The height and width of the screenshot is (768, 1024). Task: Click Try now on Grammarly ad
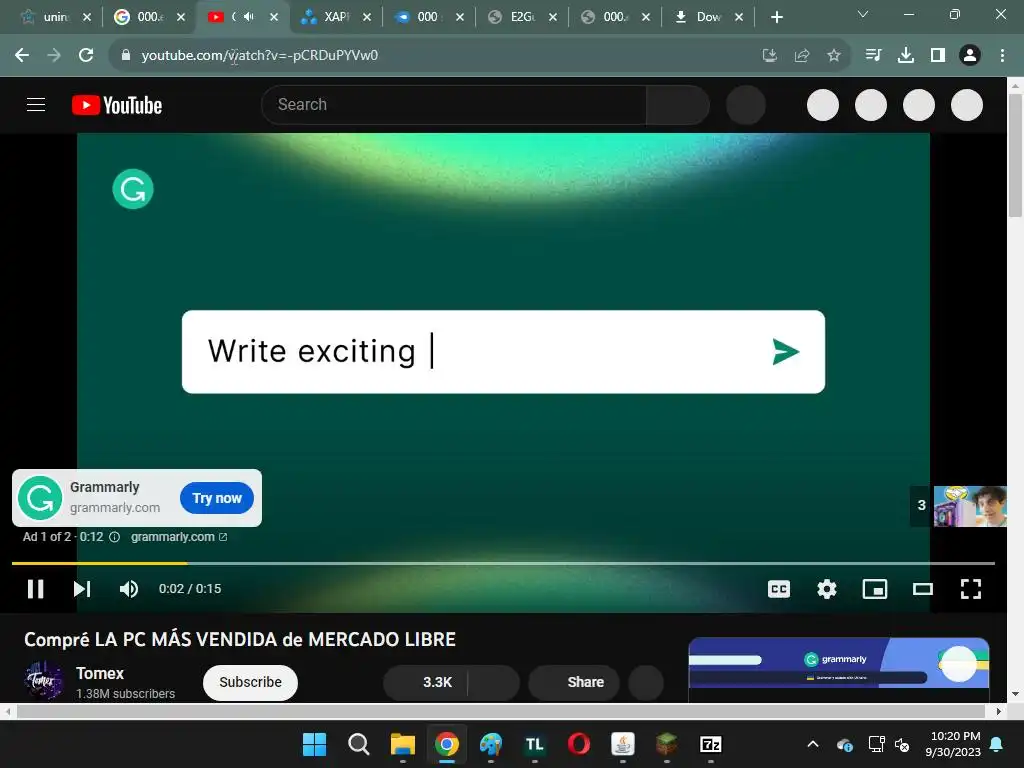point(217,498)
